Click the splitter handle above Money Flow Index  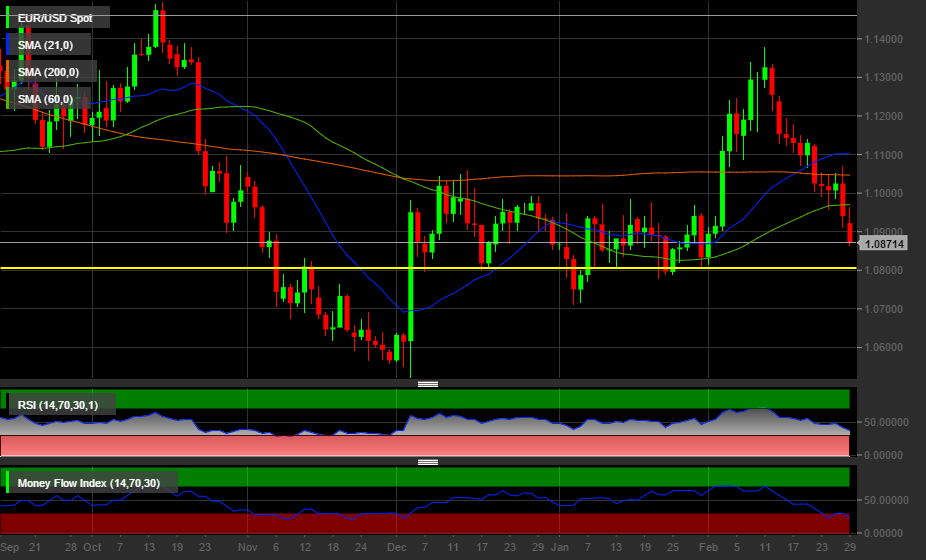pos(428,462)
